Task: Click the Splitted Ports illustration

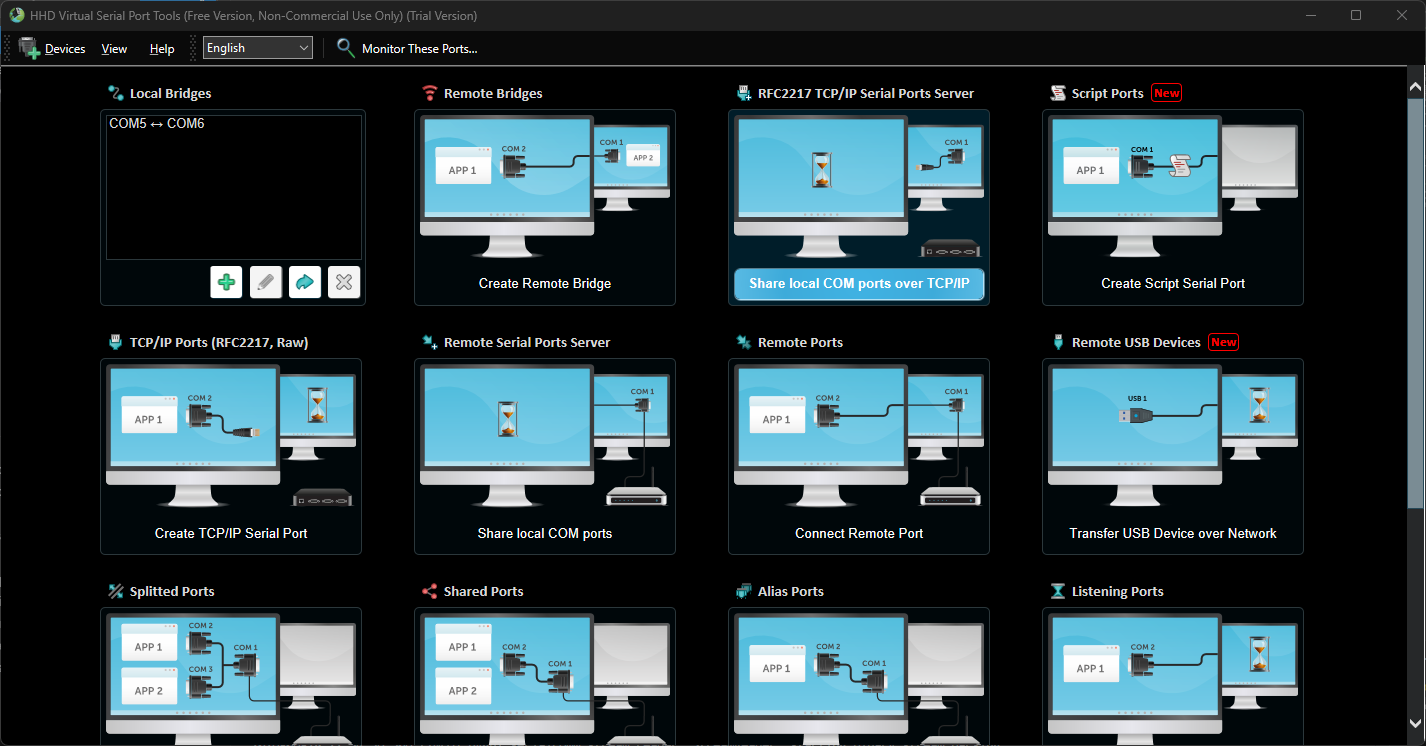Action: click(231, 679)
